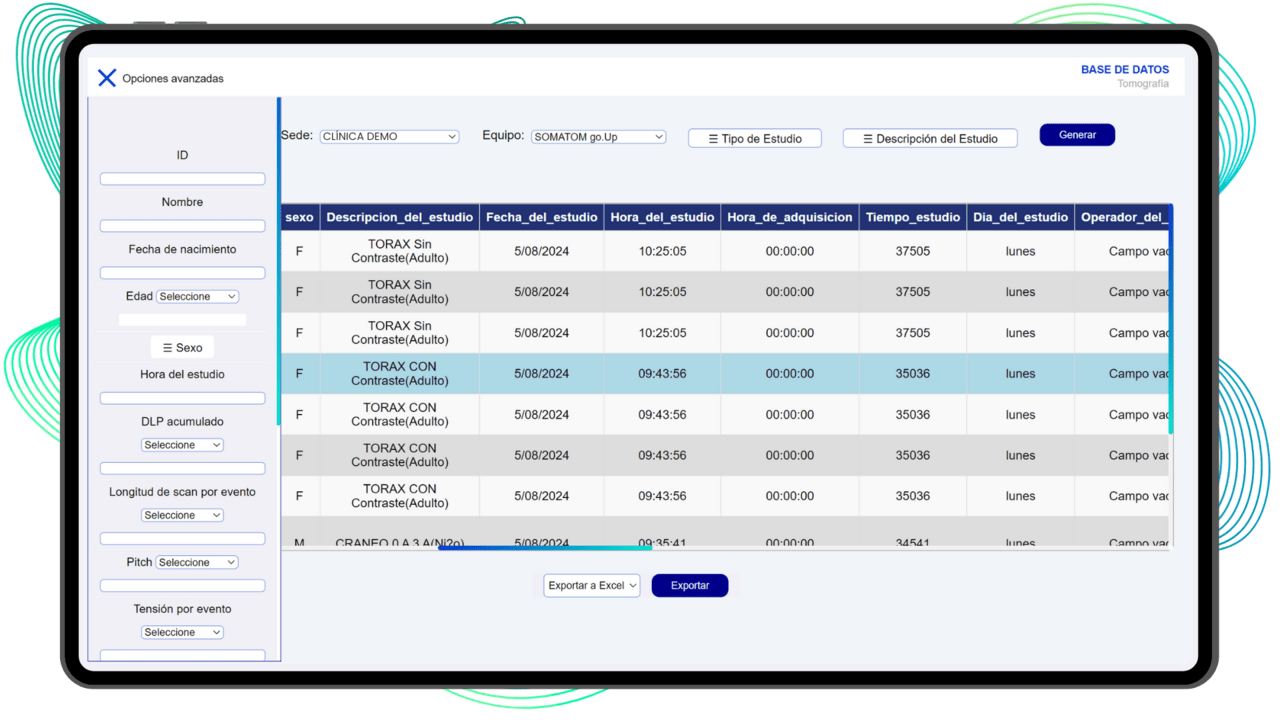Click the DLP acumulado value input field
Viewport: 1280px width, 720px height.
pyautogui.click(x=182, y=468)
